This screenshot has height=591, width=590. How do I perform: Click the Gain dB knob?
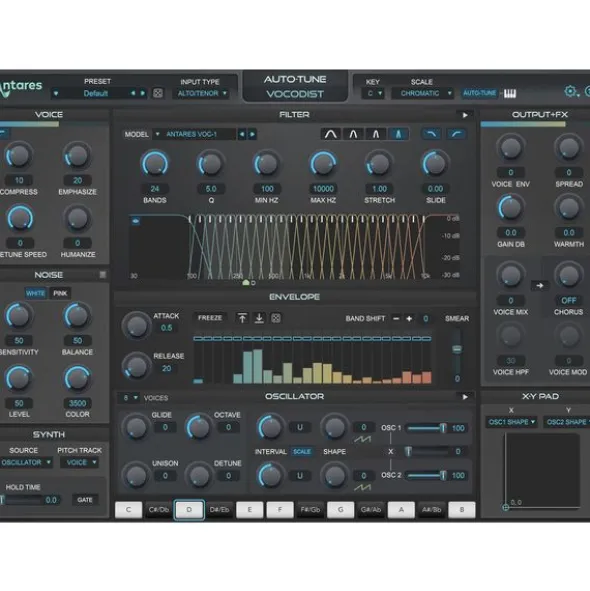click(x=510, y=208)
